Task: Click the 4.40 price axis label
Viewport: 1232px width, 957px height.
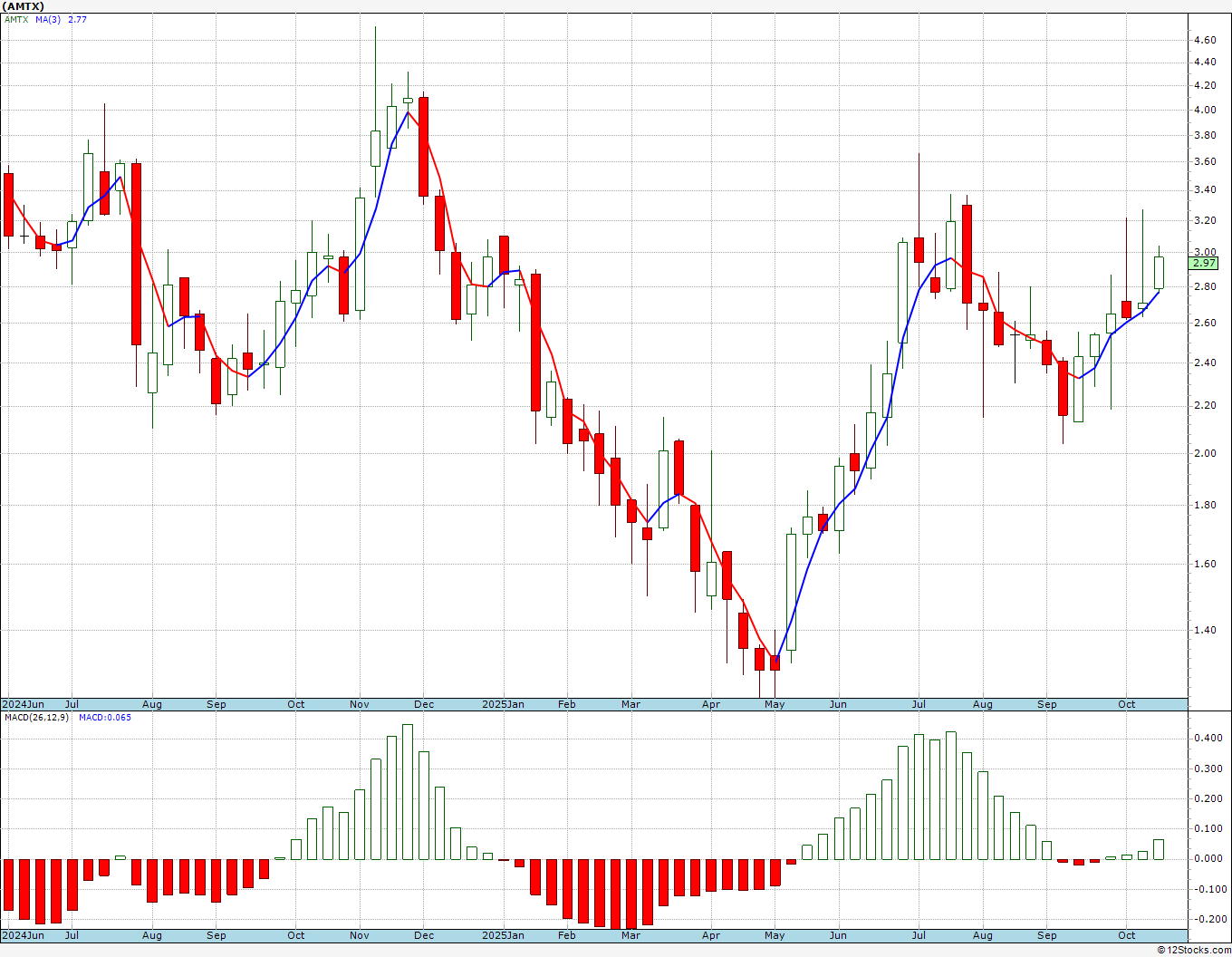Action: tap(1205, 63)
